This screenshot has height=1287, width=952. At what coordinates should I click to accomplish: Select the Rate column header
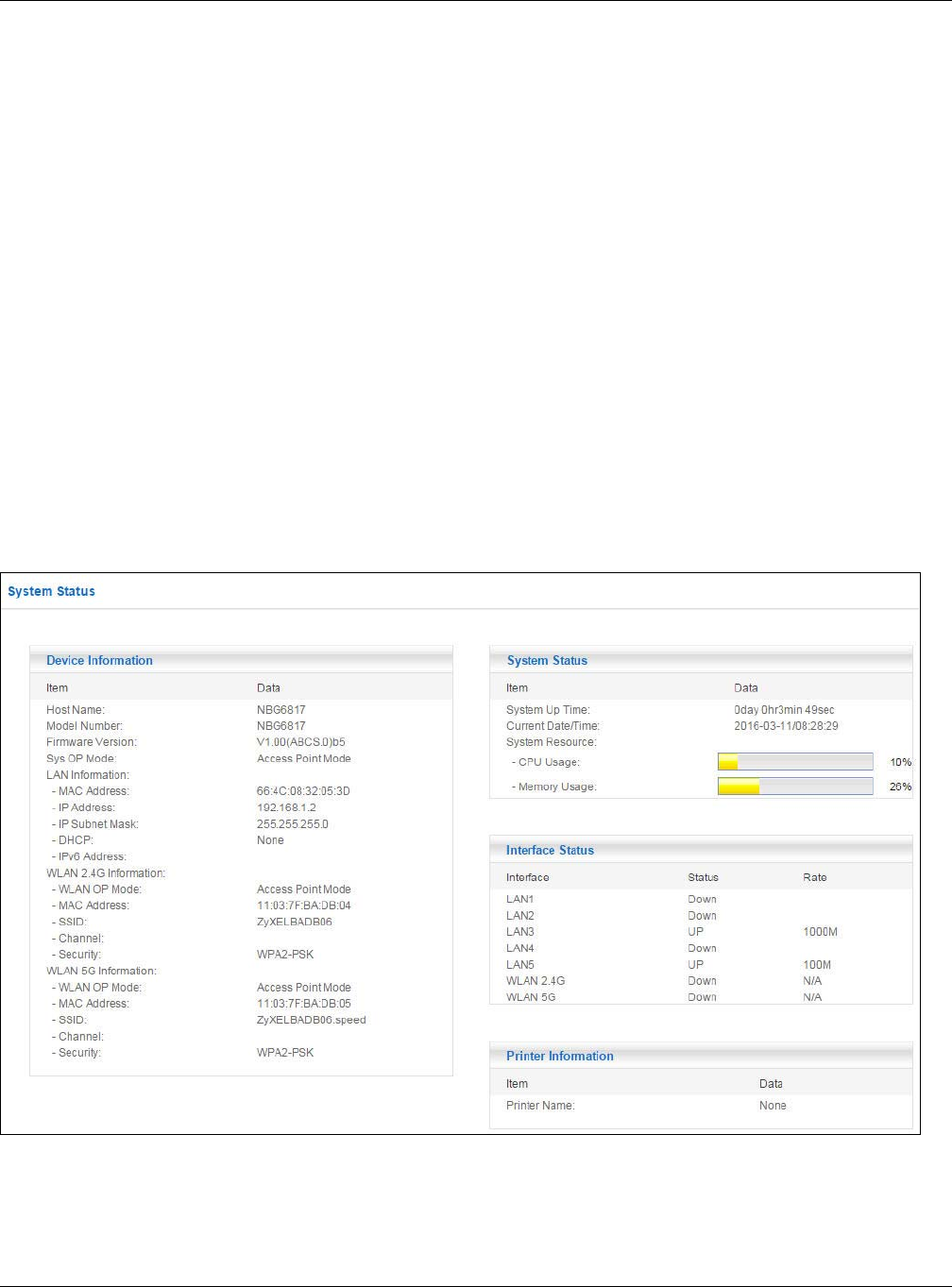pyautogui.click(x=815, y=877)
